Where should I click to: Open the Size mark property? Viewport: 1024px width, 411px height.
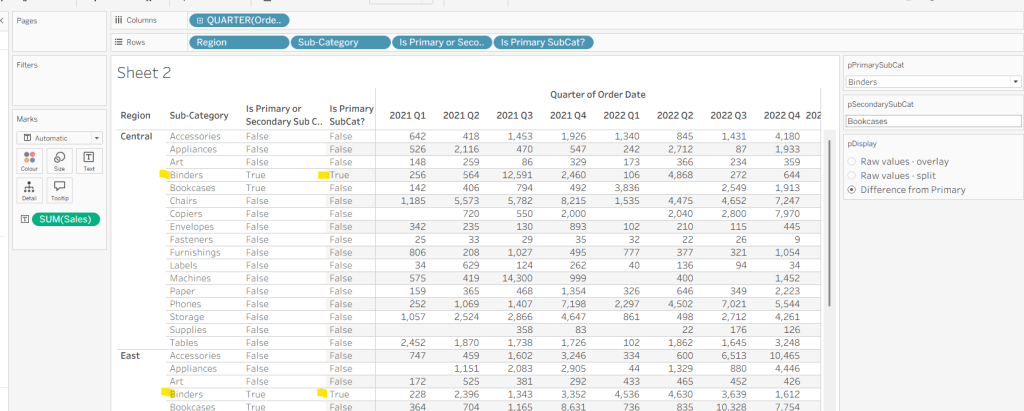click(x=59, y=160)
